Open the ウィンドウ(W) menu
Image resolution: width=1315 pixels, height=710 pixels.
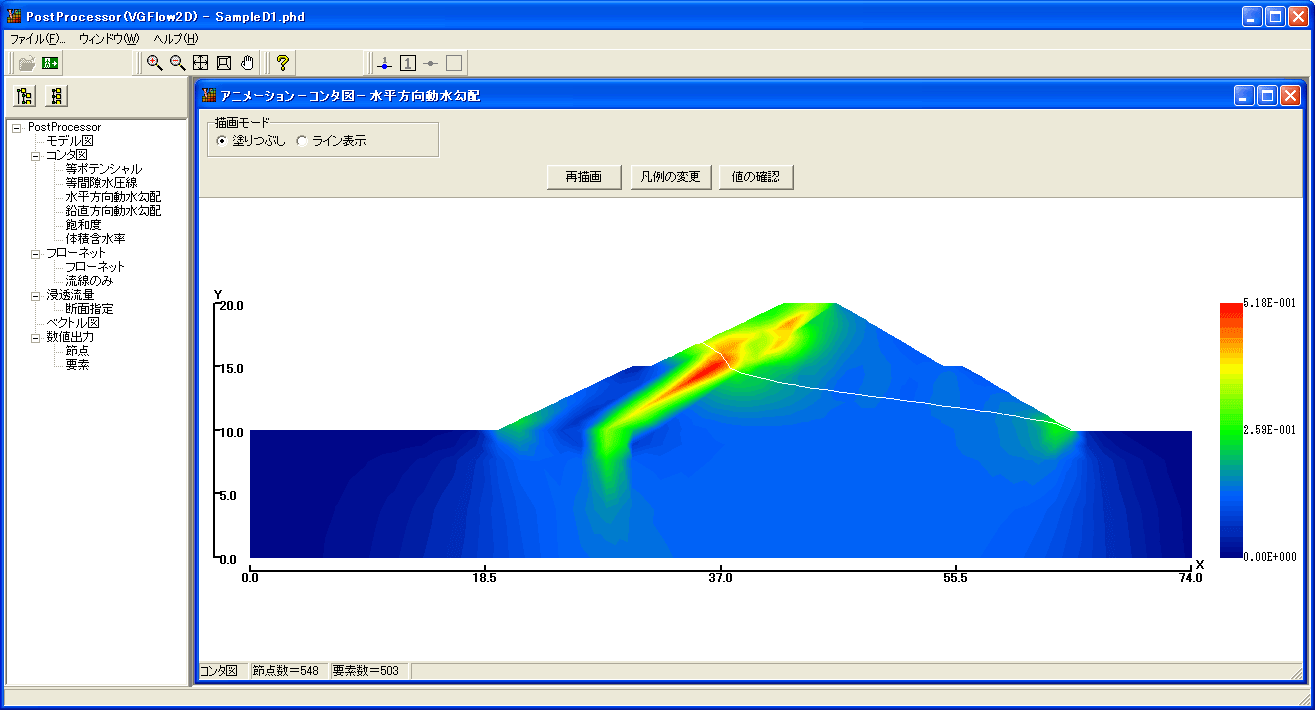point(109,39)
